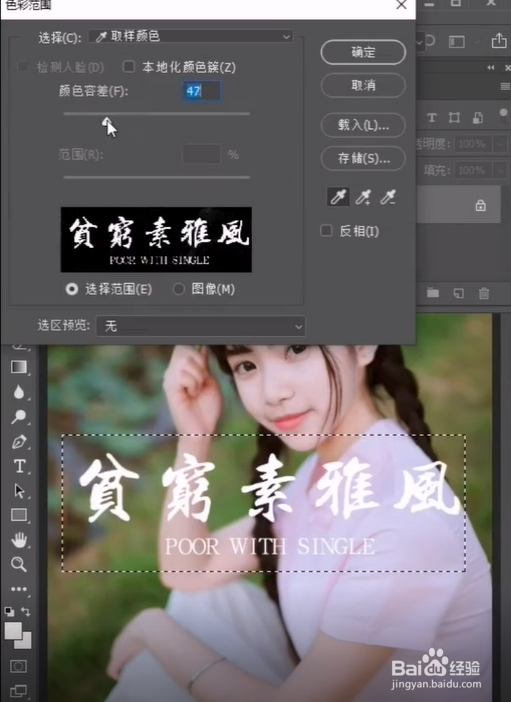Enable Localized Color Clusters checkbox

click(x=129, y=67)
